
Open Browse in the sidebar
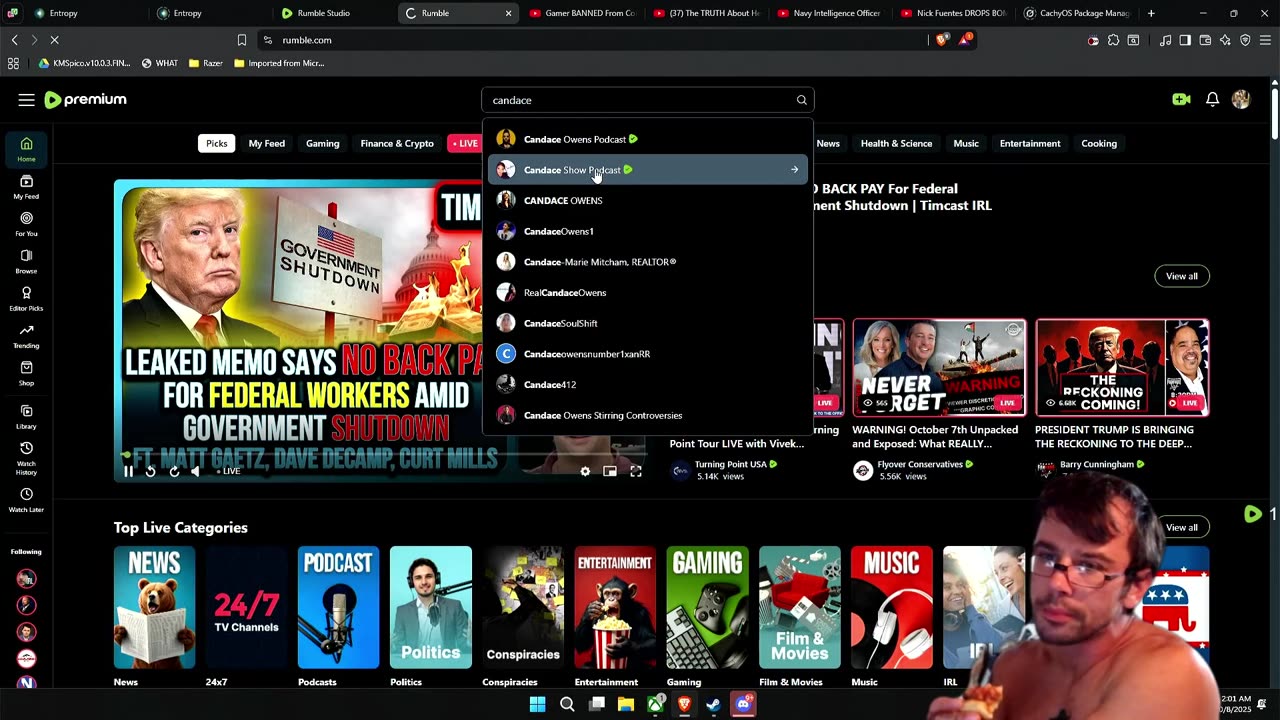(x=26, y=261)
